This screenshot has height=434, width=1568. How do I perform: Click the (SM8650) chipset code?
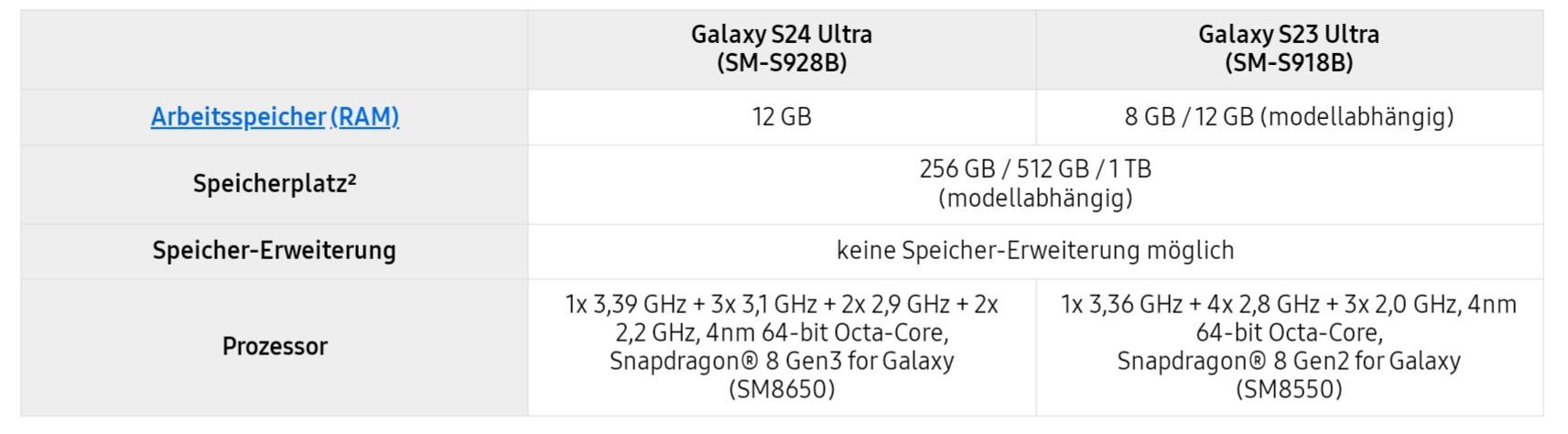(x=782, y=390)
